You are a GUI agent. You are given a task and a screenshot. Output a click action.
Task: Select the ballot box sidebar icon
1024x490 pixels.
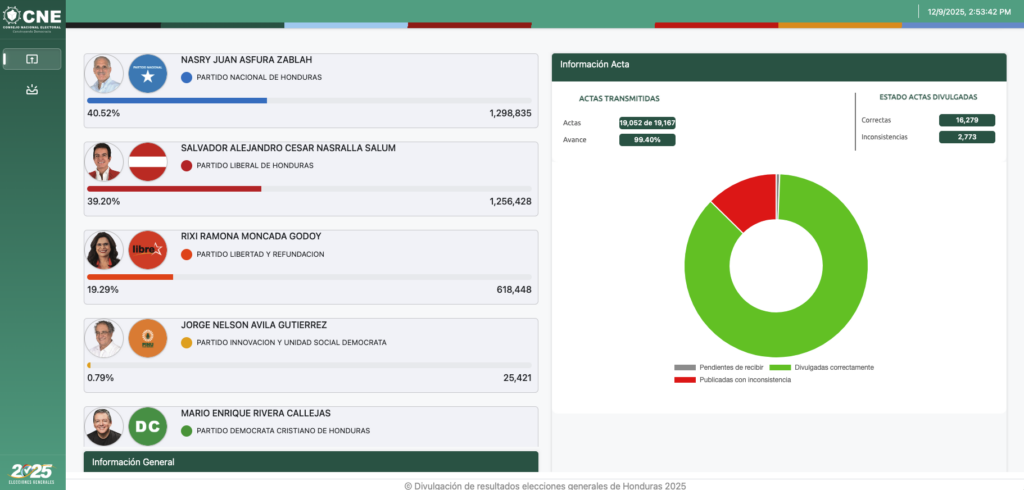tap(32, 91)
